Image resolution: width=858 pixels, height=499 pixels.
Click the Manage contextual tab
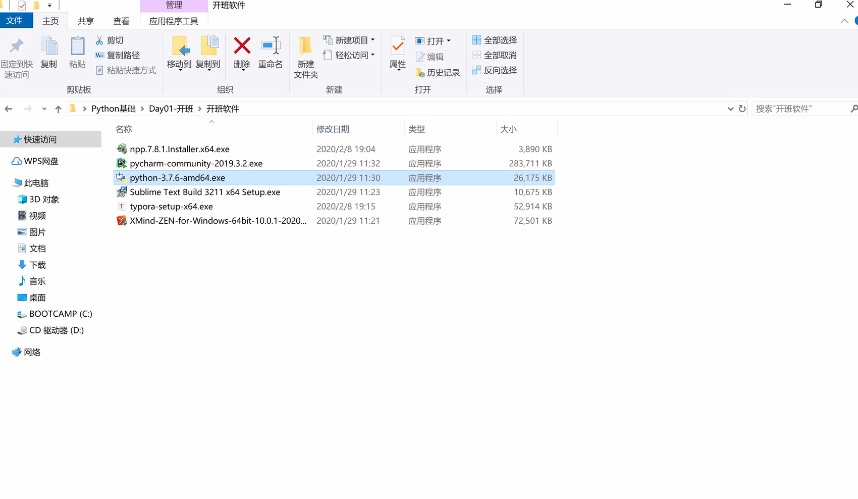pos(174,5)
